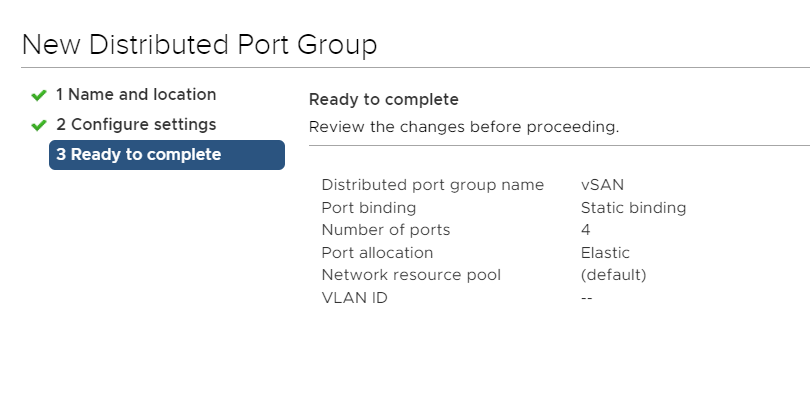Click green checkmark beside Name and location

tap(39, 96)
